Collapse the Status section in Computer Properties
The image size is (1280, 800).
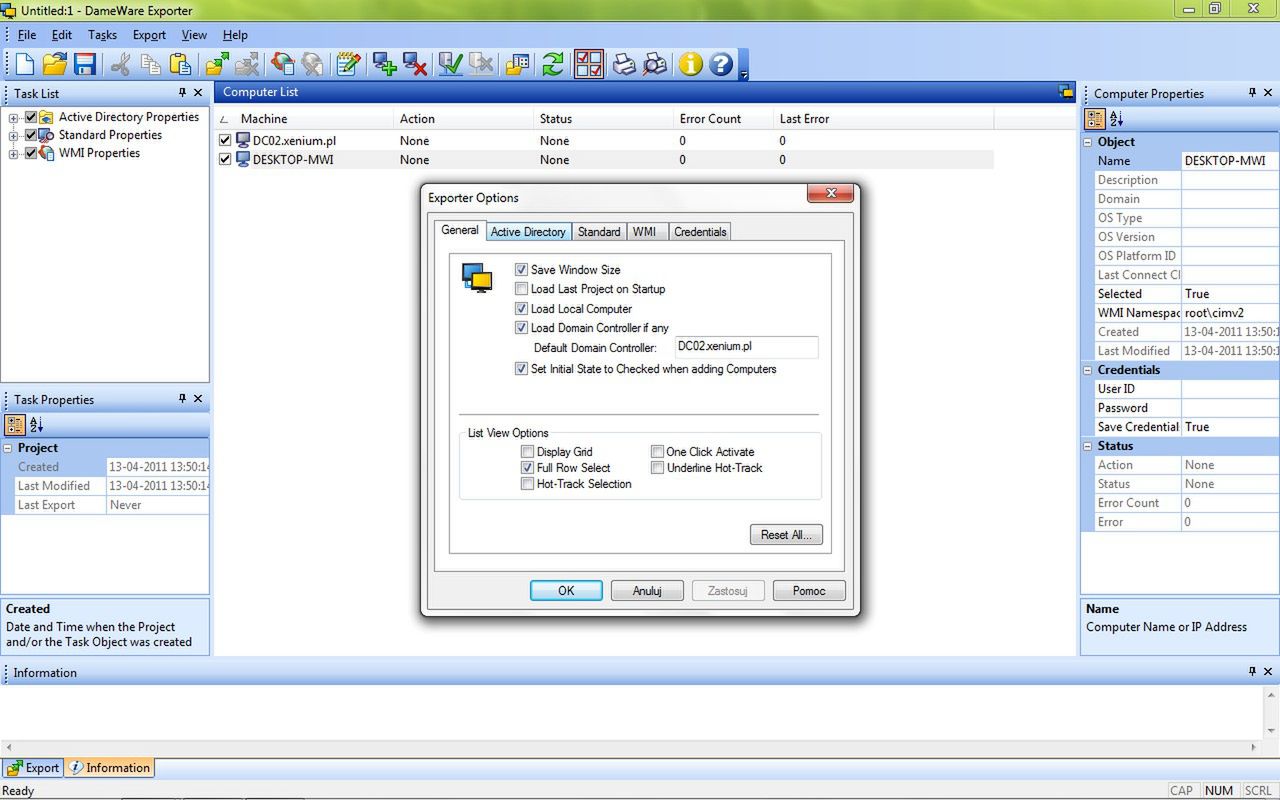point(1088,446)
